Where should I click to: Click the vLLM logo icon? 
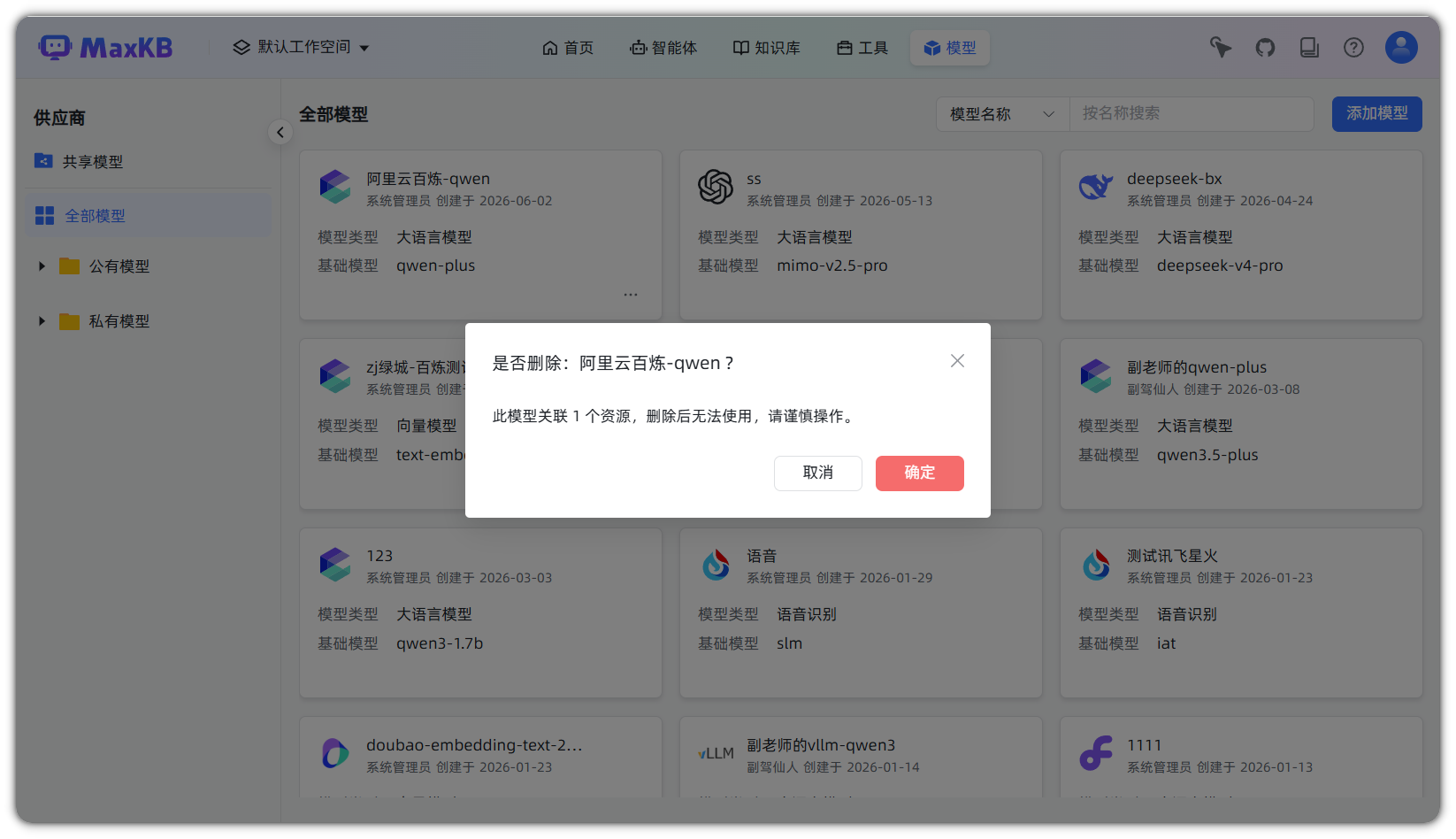[716, 754]
